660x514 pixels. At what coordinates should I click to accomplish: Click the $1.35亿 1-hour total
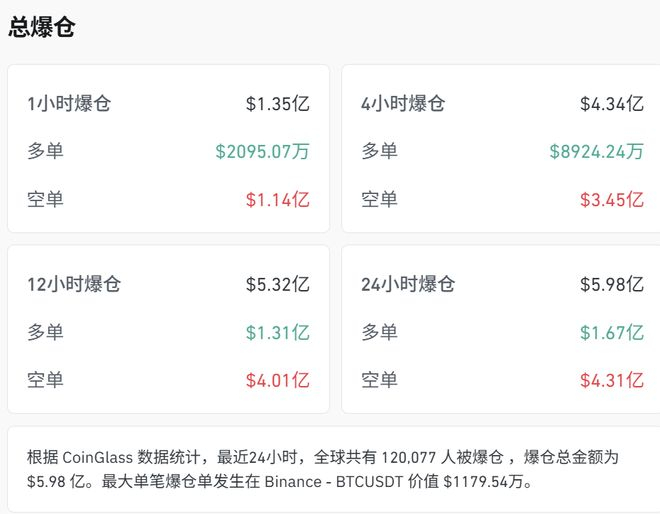coord(278,104)
